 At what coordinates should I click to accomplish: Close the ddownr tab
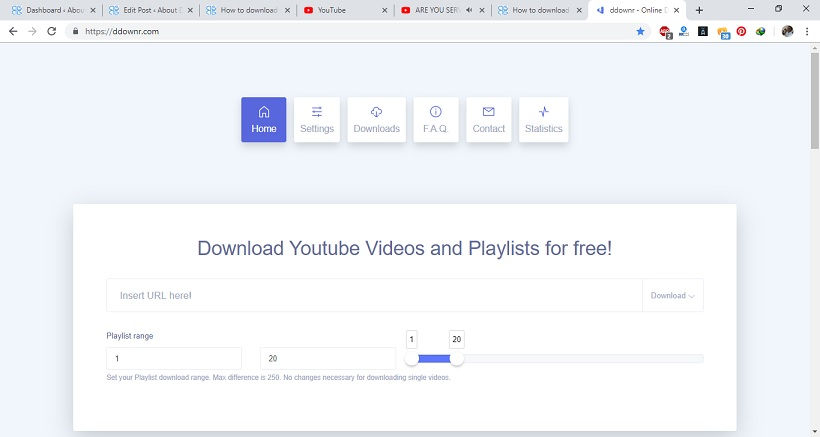point(676,10)
